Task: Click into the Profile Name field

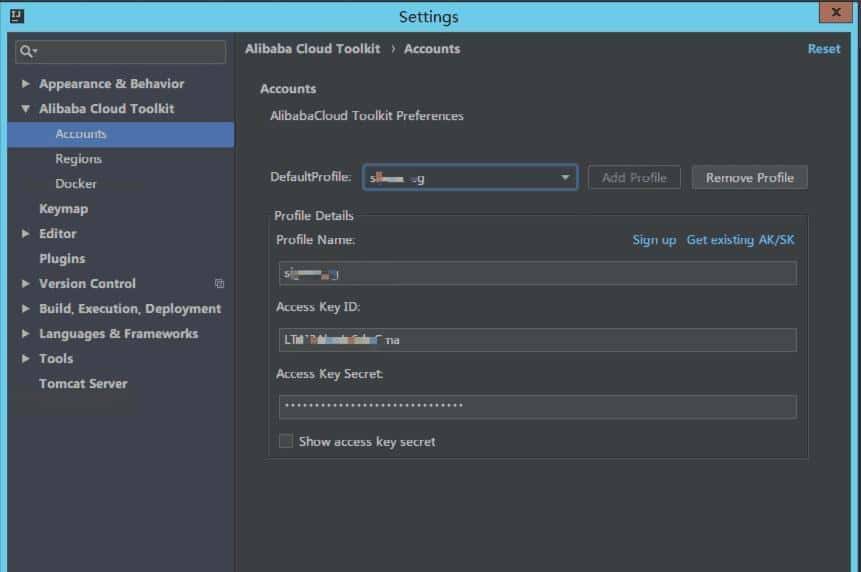Action: click(x=538, y=273)
